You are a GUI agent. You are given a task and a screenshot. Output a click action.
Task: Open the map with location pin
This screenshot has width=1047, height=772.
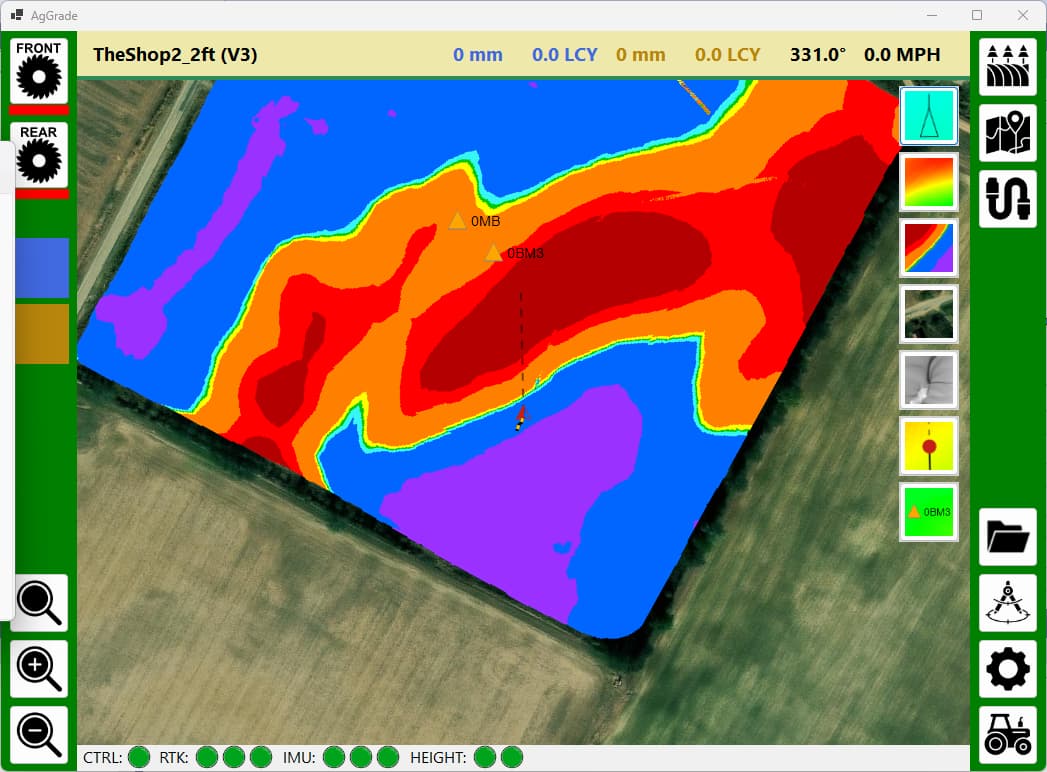(x=1007, y=133)
